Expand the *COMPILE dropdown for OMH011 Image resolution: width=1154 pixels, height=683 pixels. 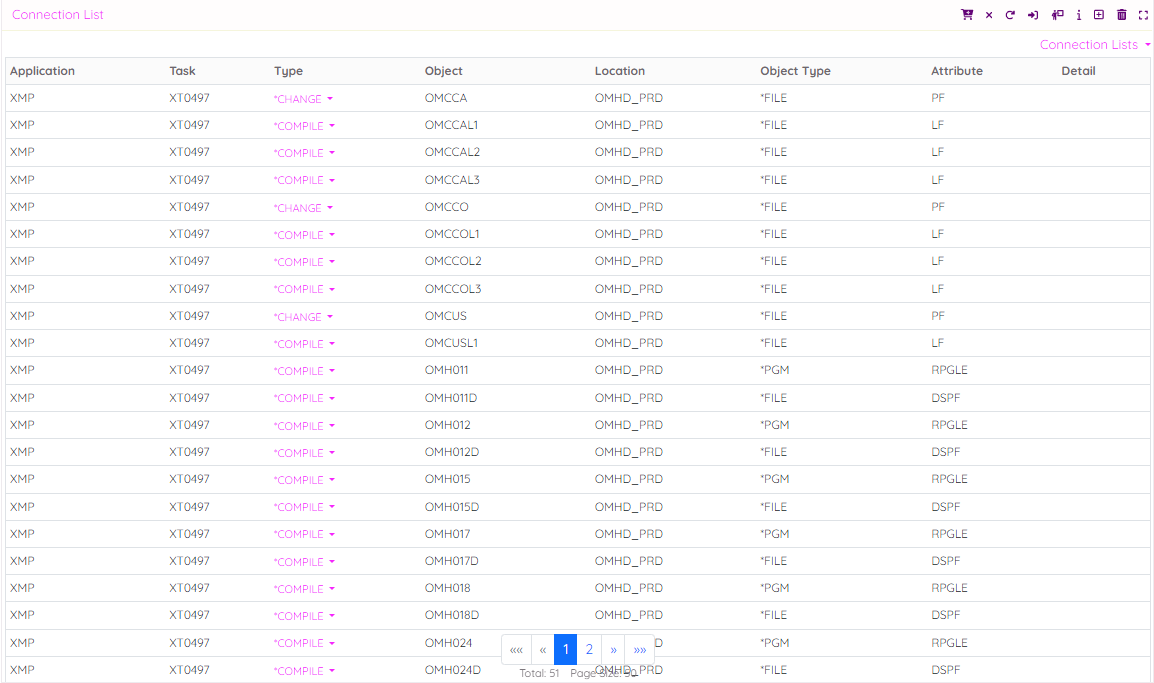[x=304, y=371]
